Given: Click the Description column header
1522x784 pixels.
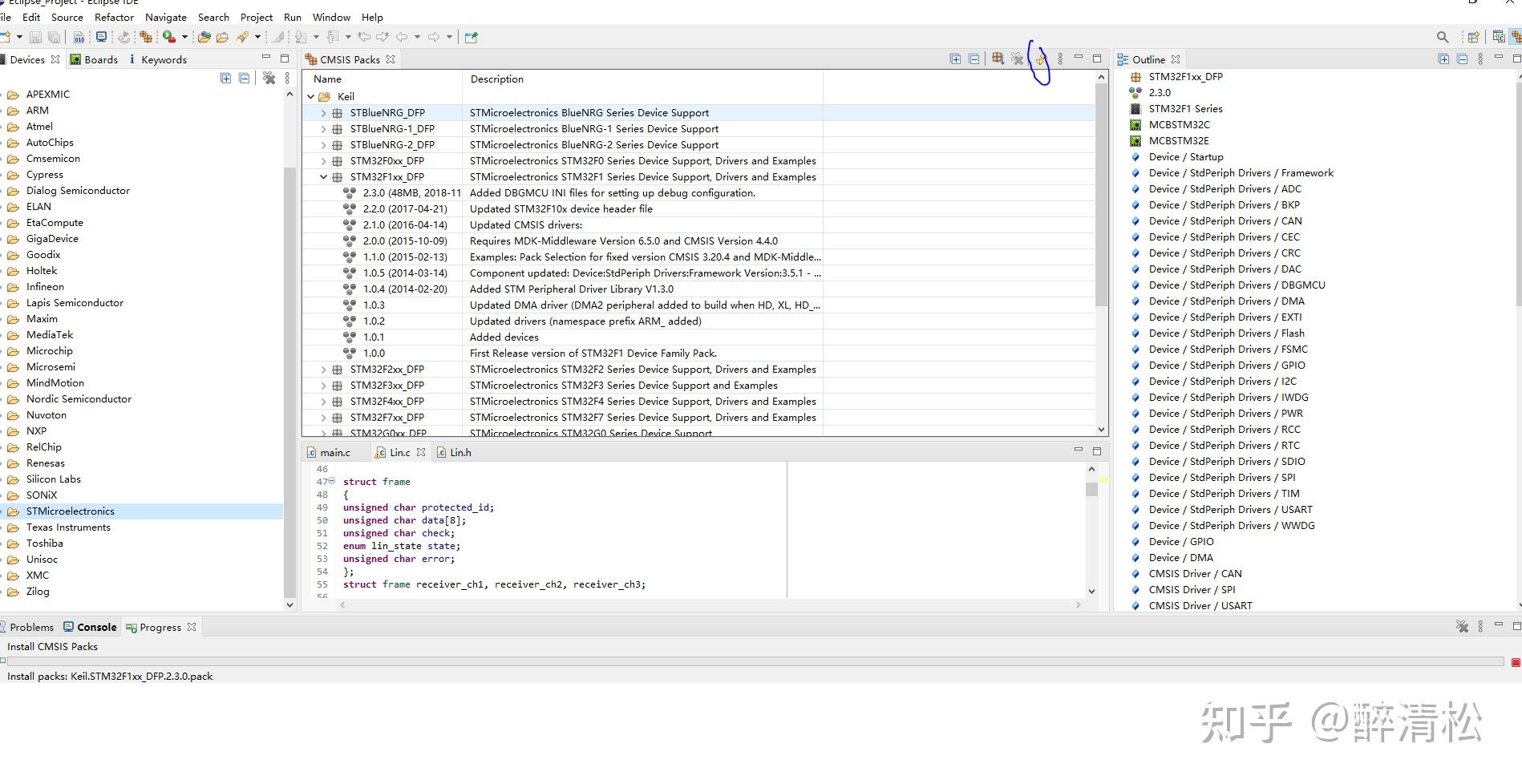Looking at the screenshot, I should pos(497,79).
